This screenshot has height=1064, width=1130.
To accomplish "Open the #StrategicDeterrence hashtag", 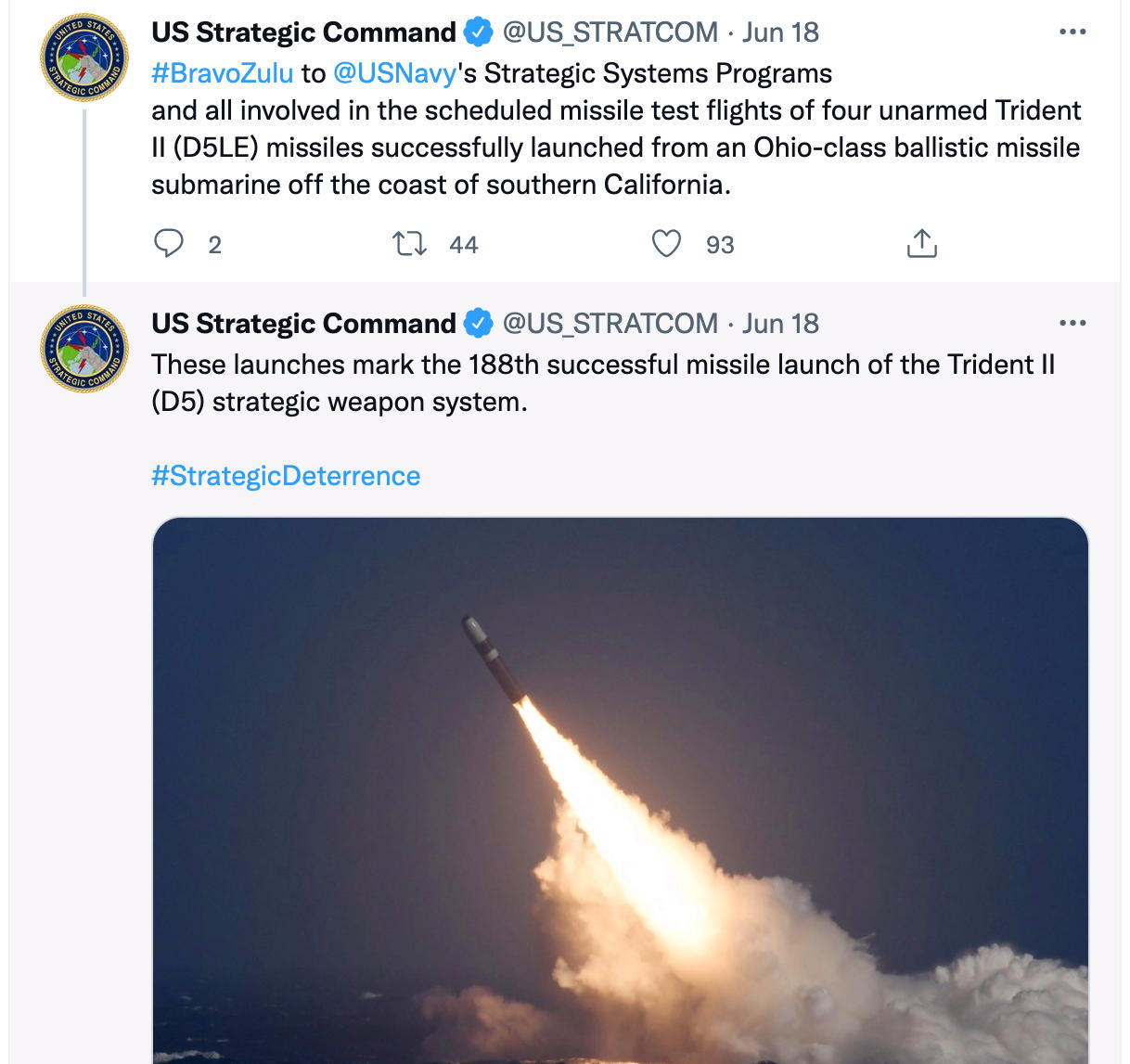I will click(x=286, y=476).
